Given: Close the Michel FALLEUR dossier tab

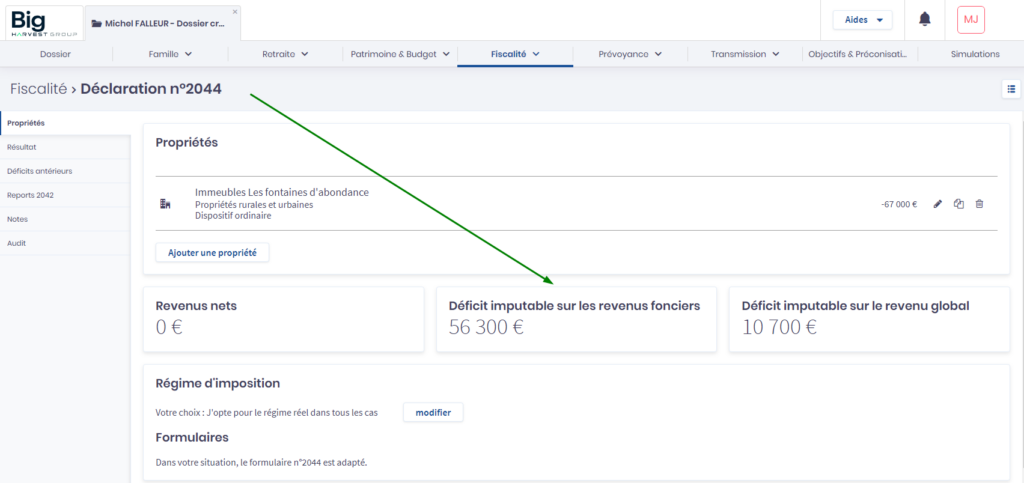Looking at the screenshot, I should (235, 12).
